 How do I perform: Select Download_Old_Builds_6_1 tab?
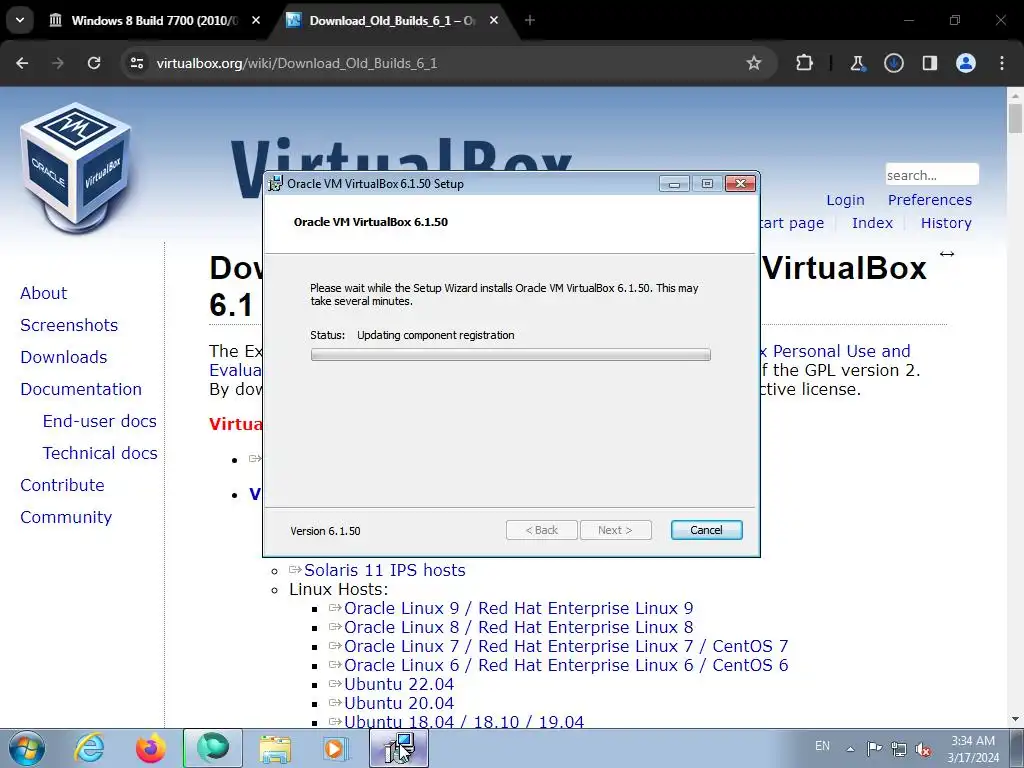(392, 20)
